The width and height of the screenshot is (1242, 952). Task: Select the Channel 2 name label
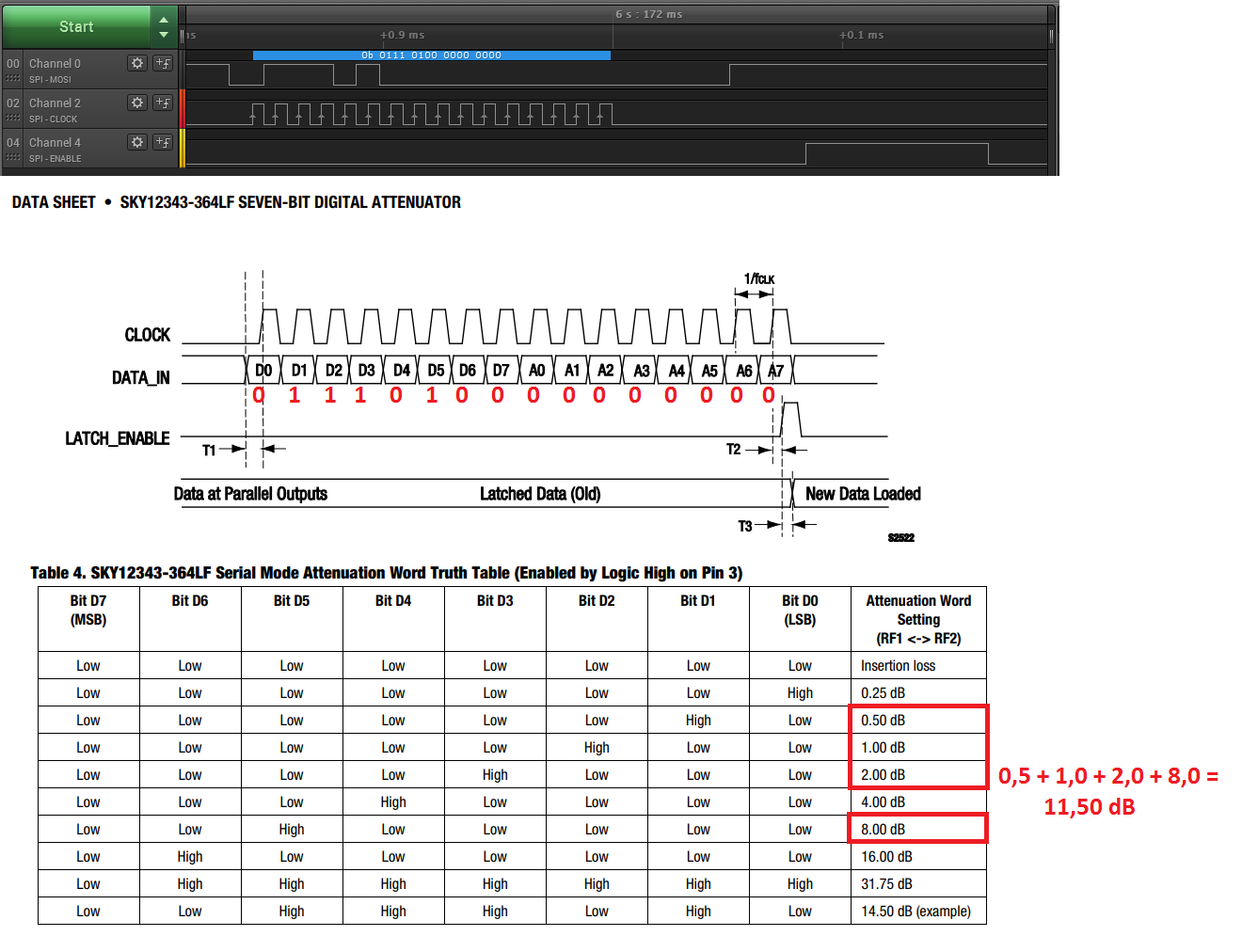(55, 103)
